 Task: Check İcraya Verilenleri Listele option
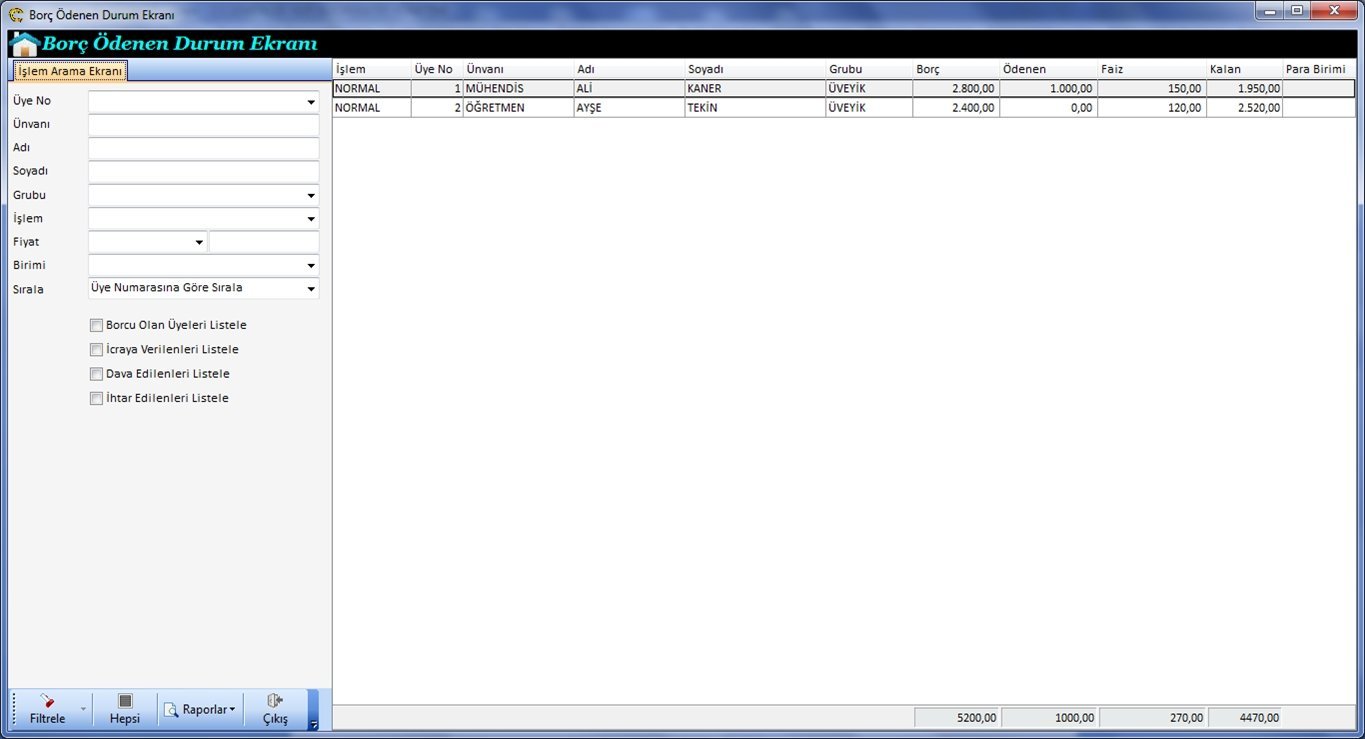click(x=96, y=350)
